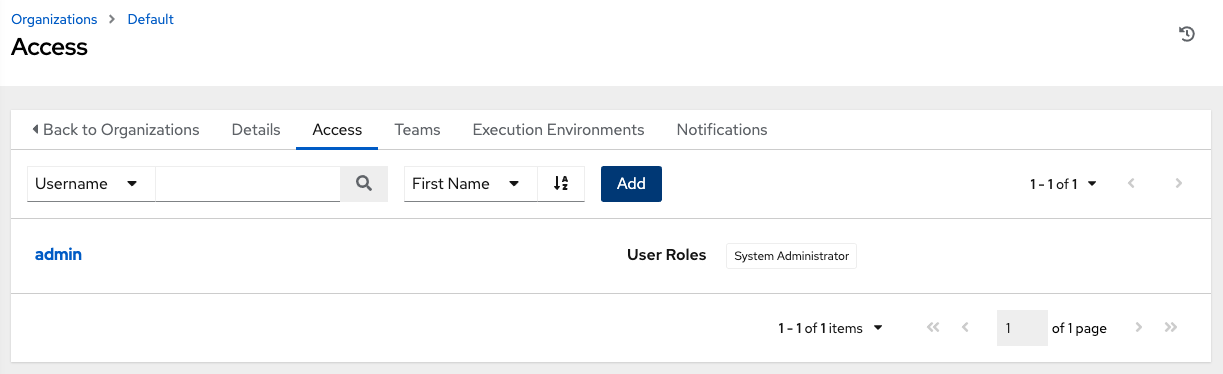Click the Default breadcrumb link
This screenshot has height=374, width=1223.
coord(150,19)
